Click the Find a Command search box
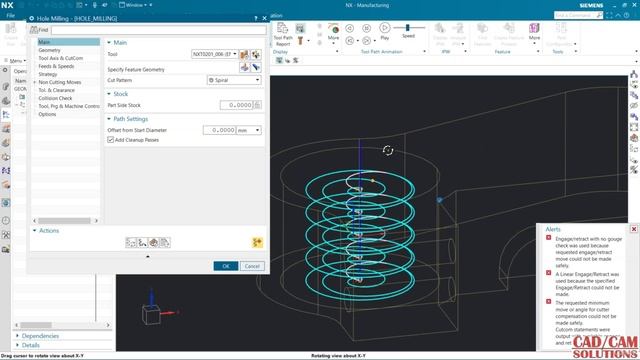This screenshot has height=360, width=640. click(578, 15)
